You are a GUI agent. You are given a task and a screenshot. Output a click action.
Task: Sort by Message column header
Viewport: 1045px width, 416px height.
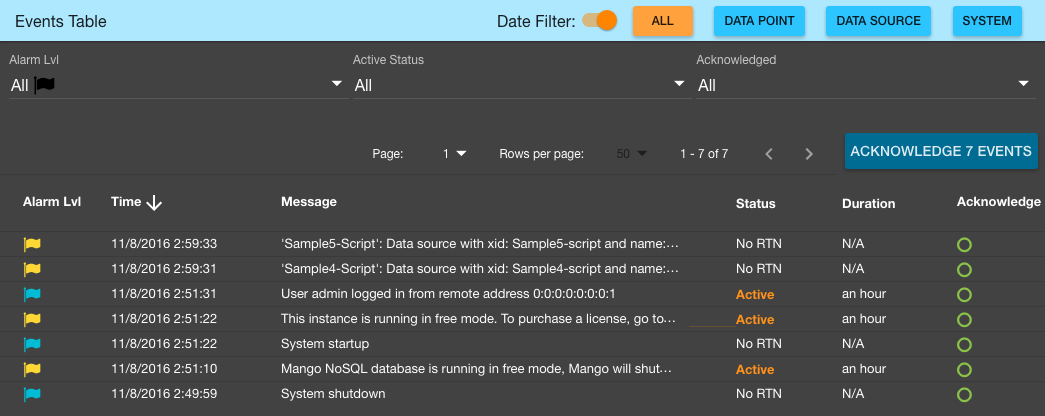pos(309,201)
